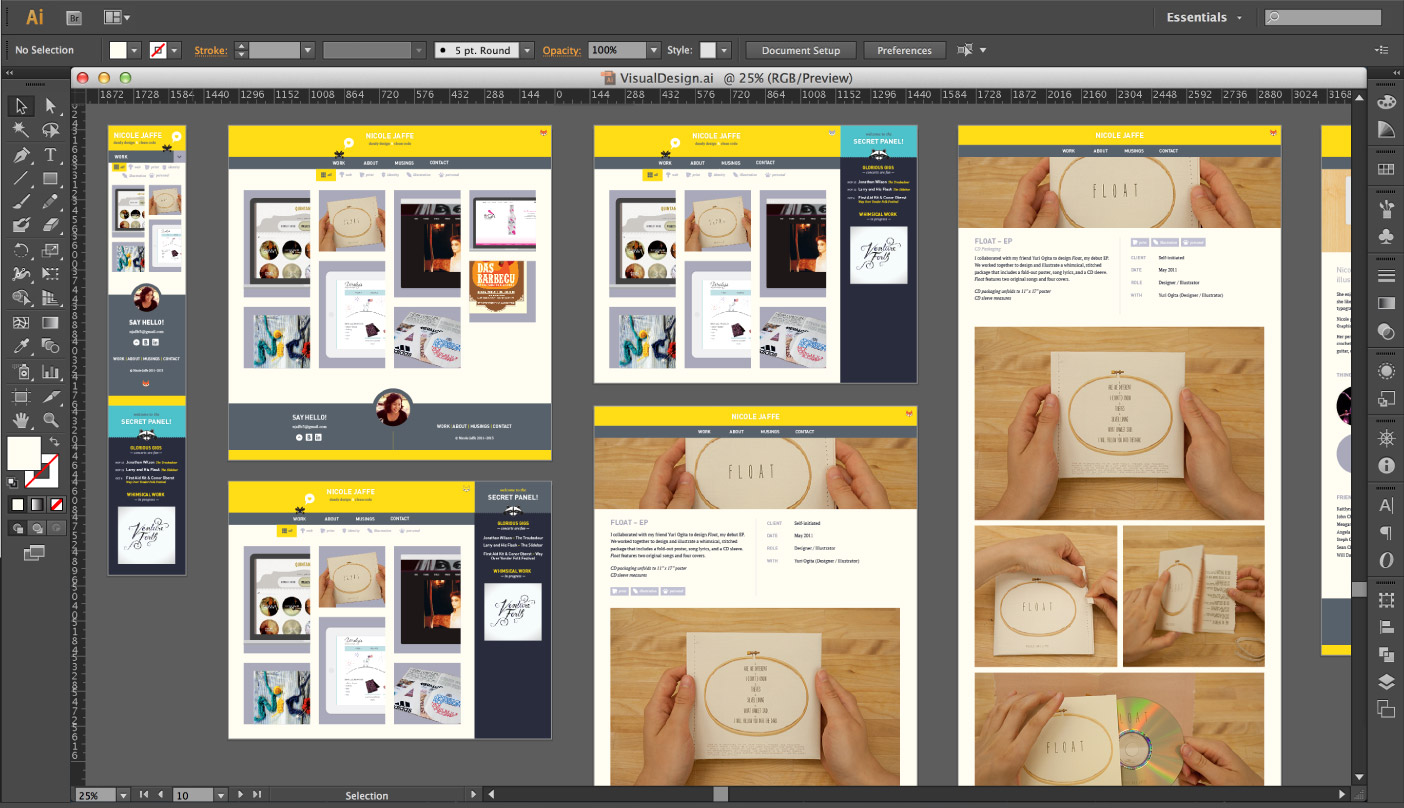Select the Column Graph tool

coord(50,372)
